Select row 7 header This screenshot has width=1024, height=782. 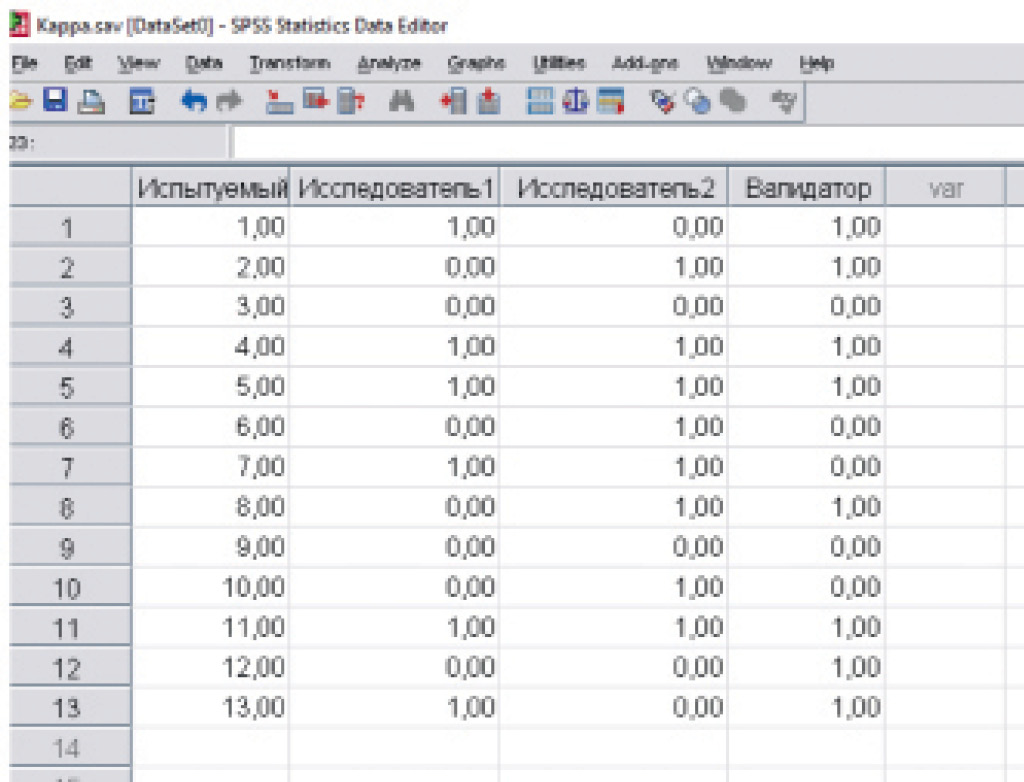point(68,467)
